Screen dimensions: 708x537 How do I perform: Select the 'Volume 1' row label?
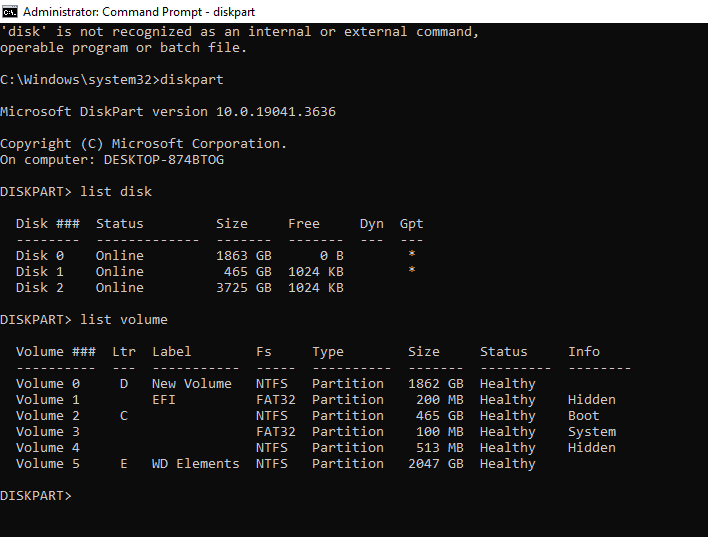click(x=48, y=400)
